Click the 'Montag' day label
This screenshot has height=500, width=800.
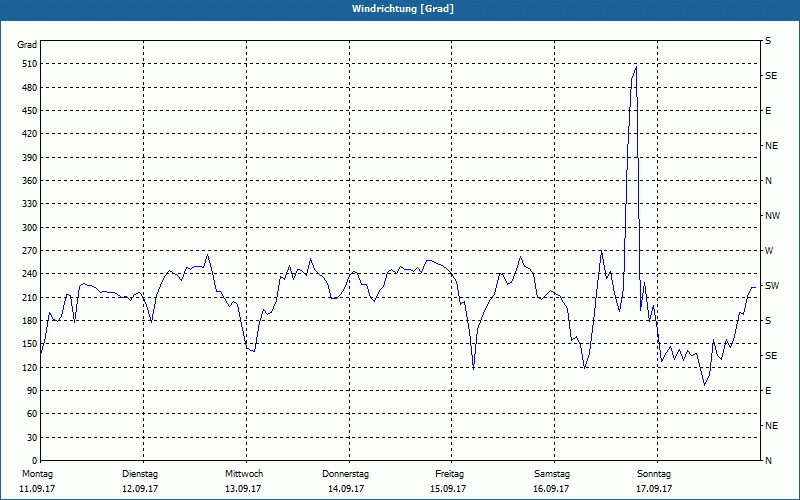(38, 474)
